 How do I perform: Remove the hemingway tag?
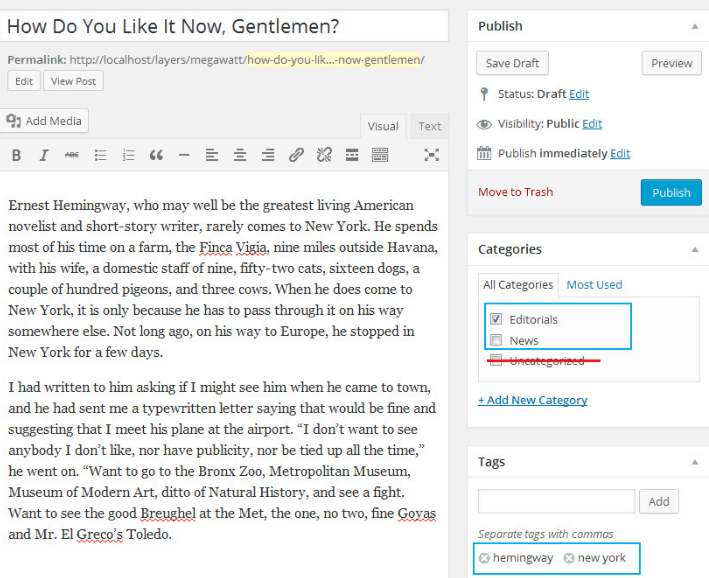click(485, 558)
